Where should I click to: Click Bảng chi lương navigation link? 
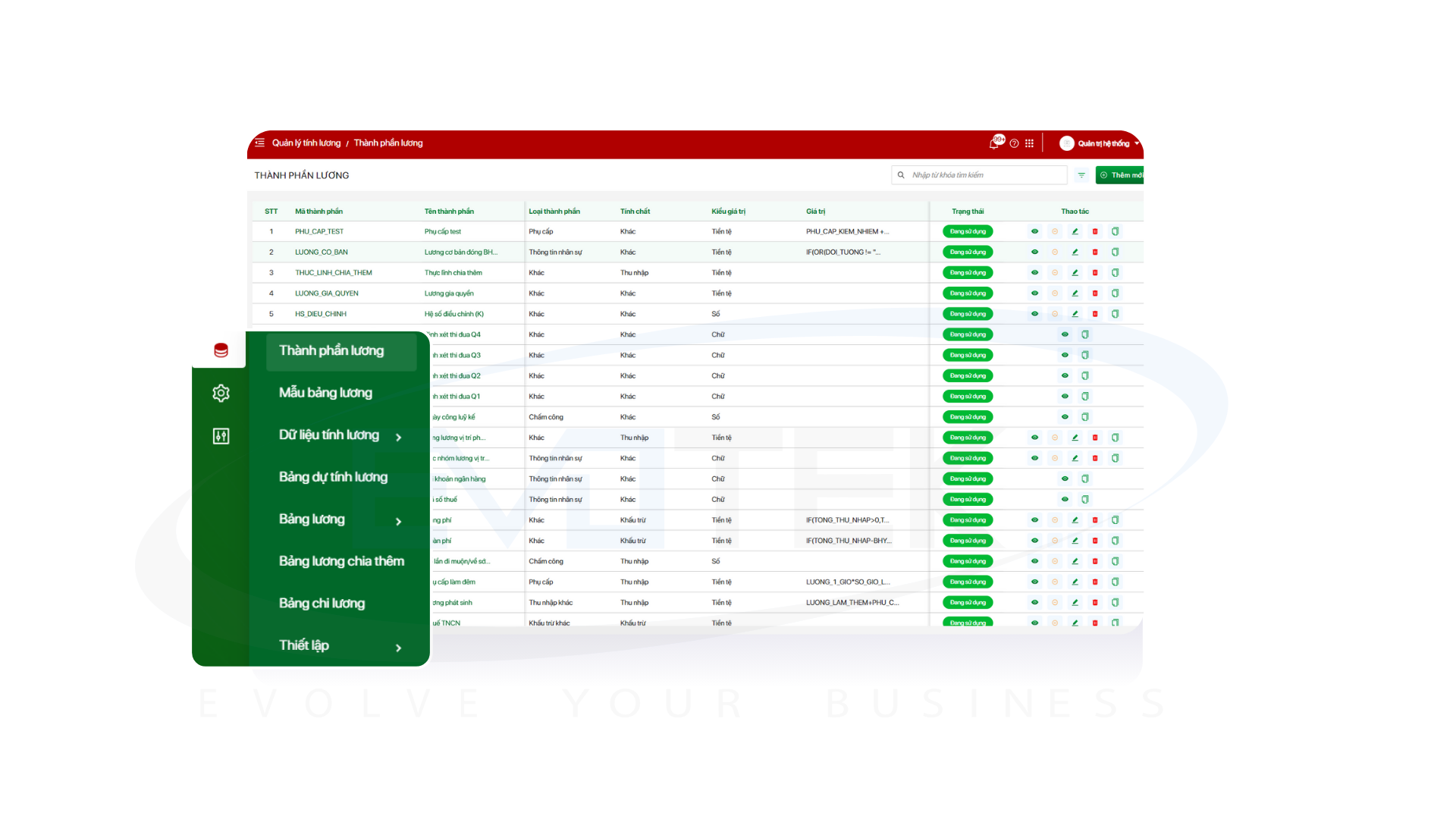[323, 602]
